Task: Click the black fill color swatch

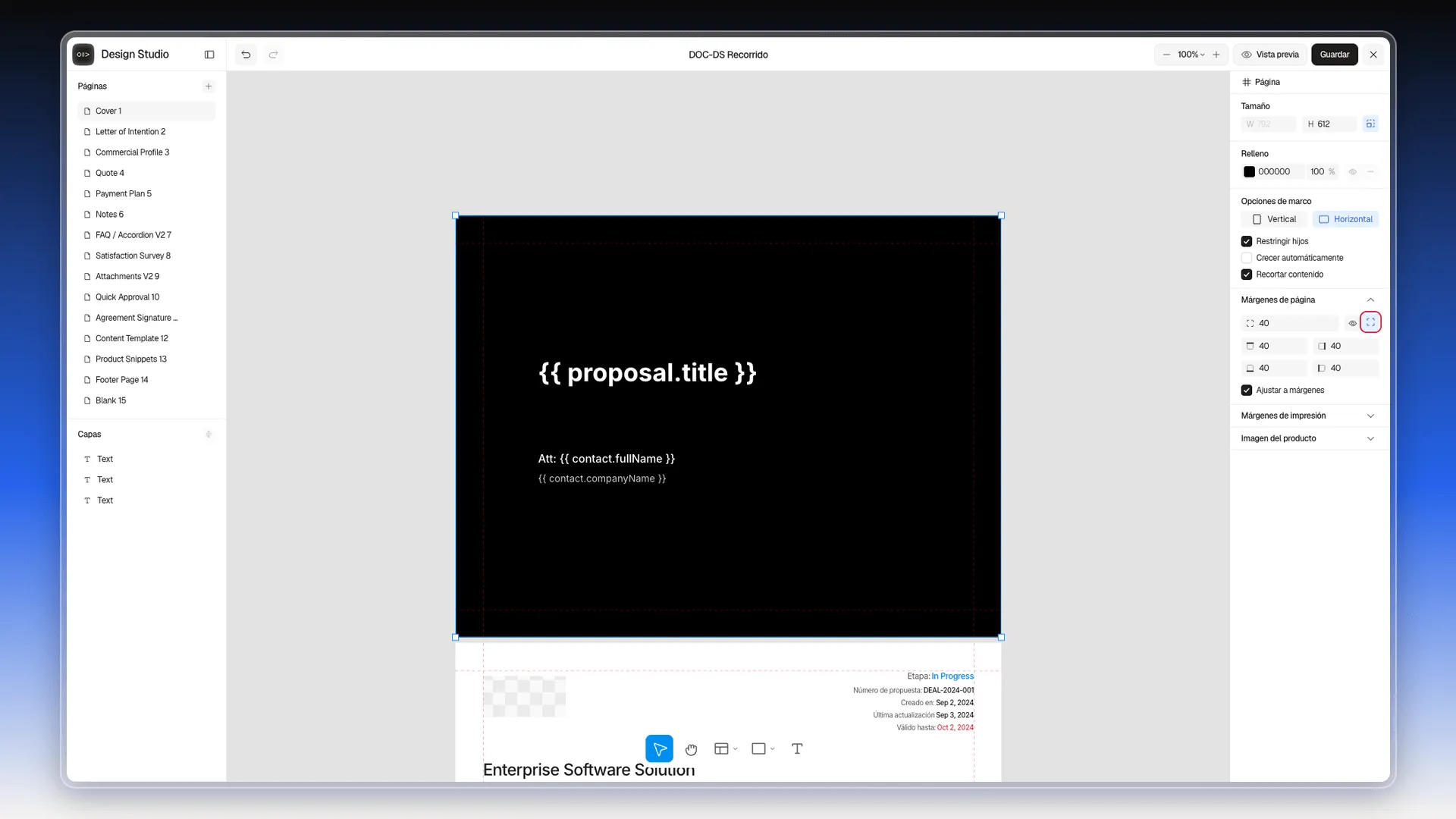Action: 1249,172
